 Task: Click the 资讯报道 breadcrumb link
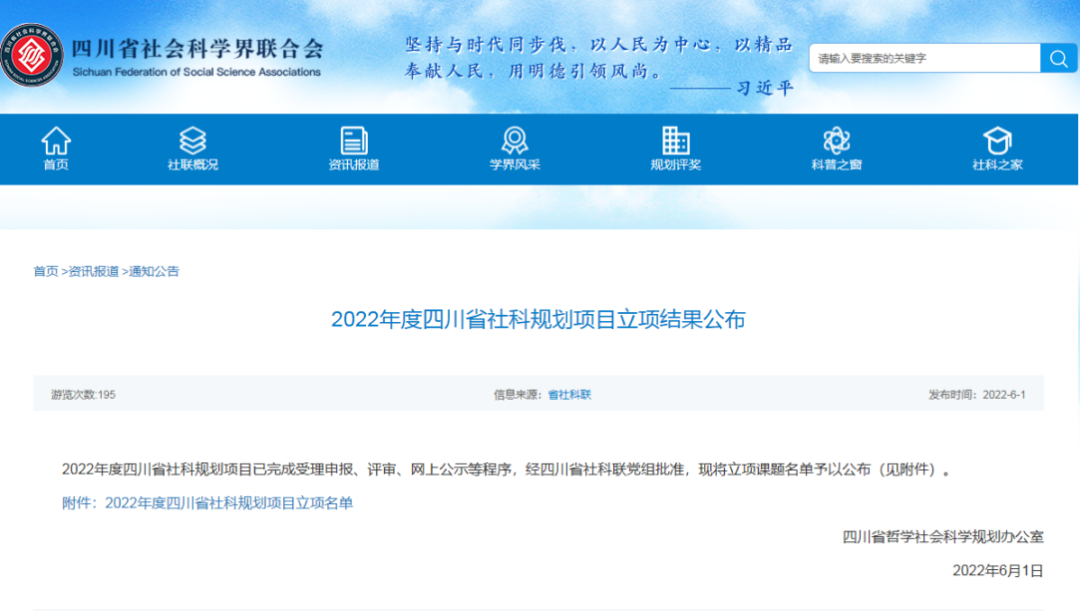[90, 270]
